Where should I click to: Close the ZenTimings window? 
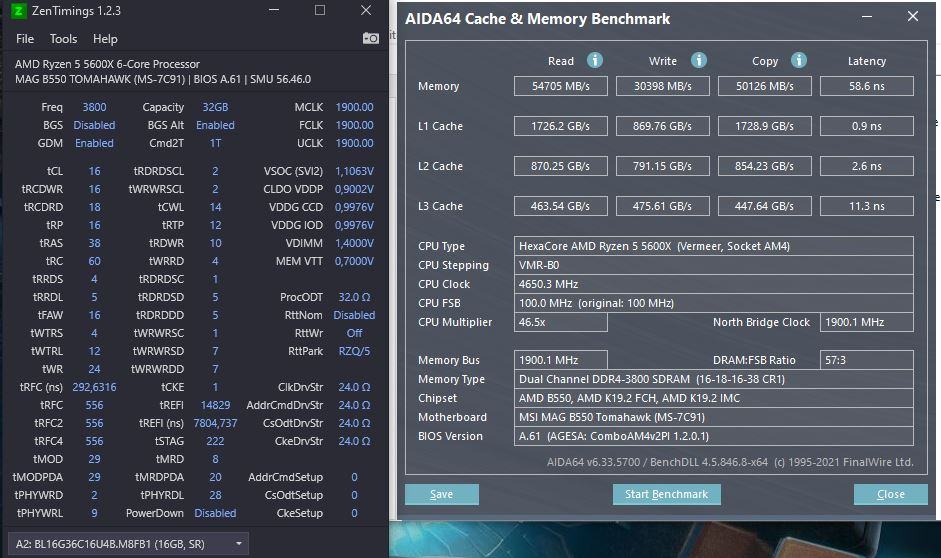[x=366, y=10]
